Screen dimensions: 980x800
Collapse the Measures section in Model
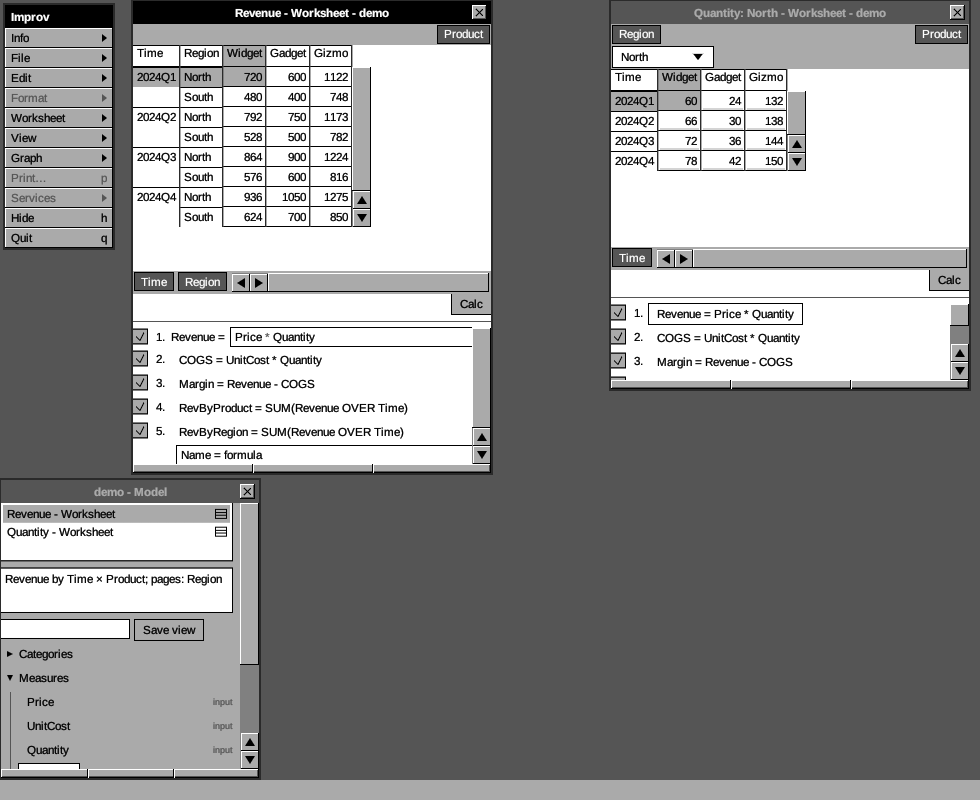[10, 678]
